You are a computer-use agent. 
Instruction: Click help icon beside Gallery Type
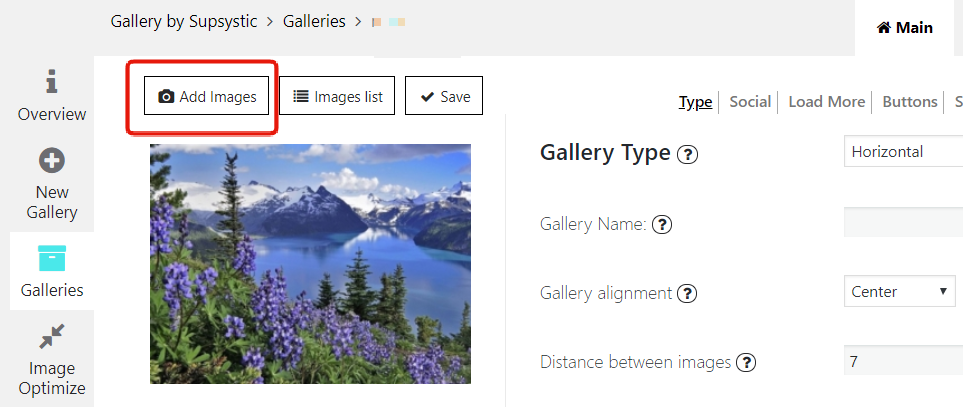687,154
